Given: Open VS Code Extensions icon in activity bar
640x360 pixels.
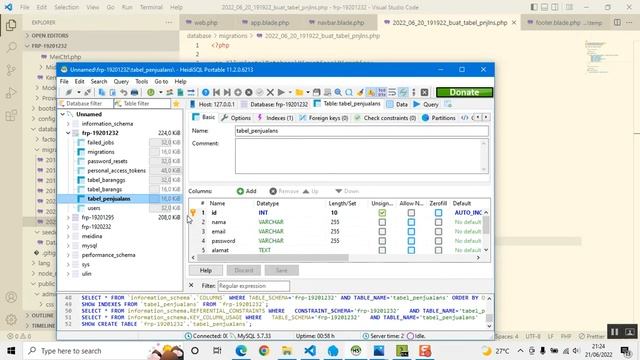Looking at the screenshot, I should pos(11,116).
